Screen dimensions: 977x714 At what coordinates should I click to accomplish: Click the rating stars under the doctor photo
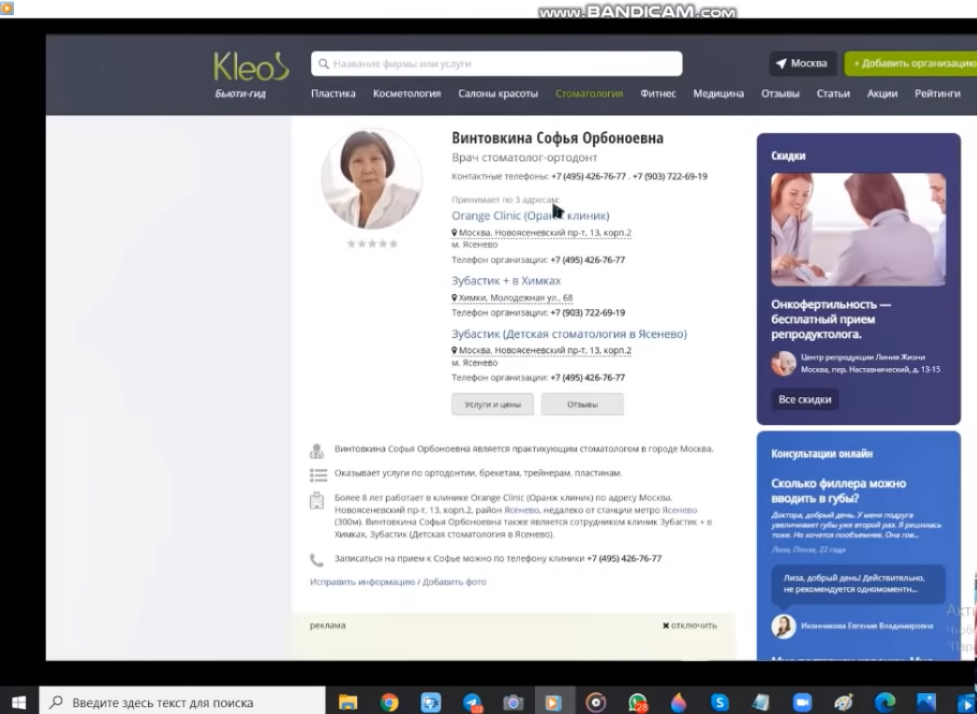372,244
